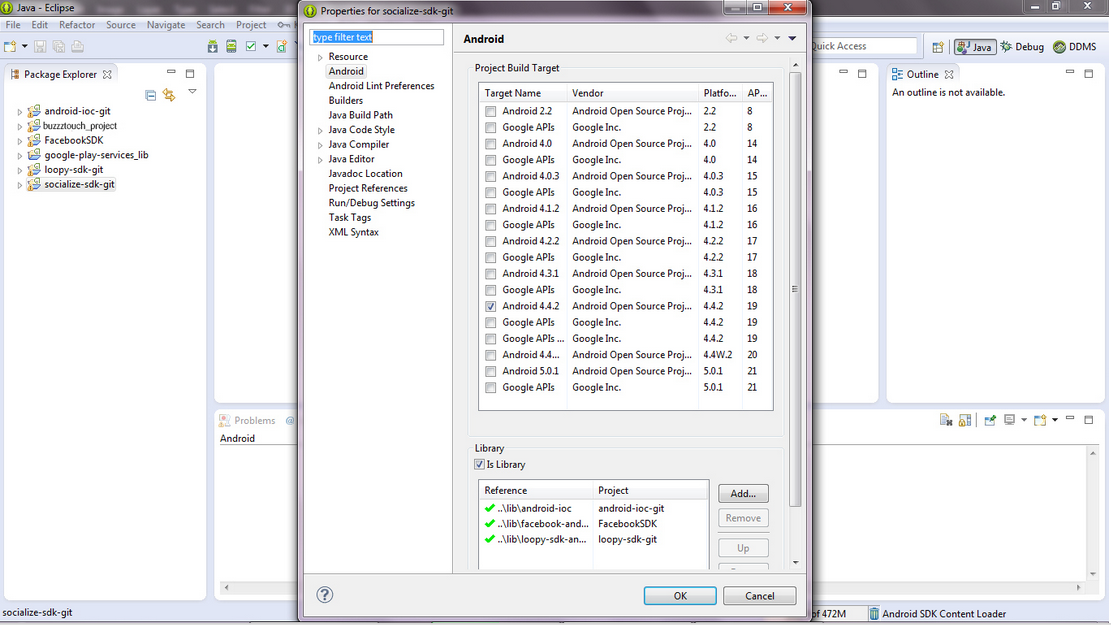Click the Properties dialog vertical scrollbar
Image resolution: width=1111 pixels, height=625 pixels.
tap(795, 289)
